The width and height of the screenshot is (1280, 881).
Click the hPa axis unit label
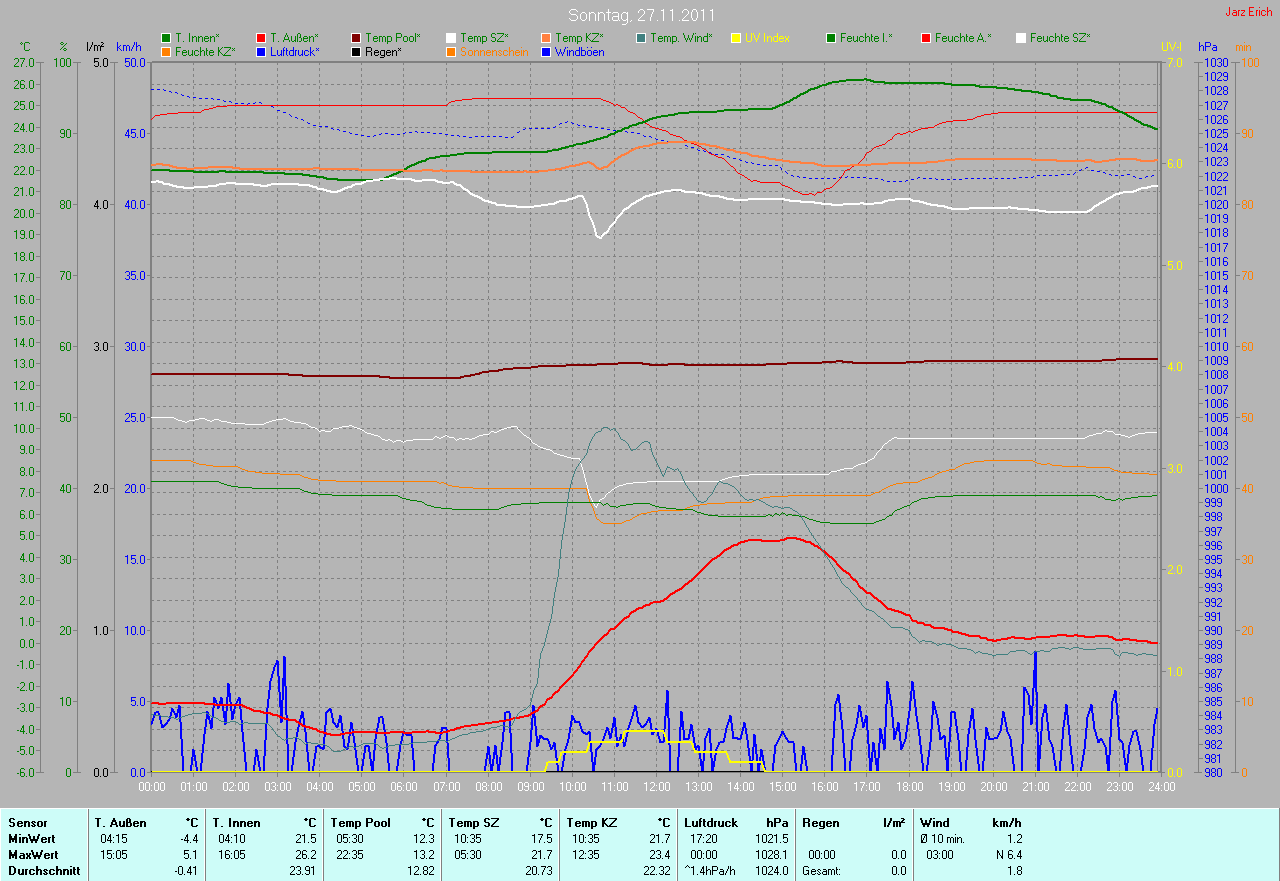[1208, 47]
